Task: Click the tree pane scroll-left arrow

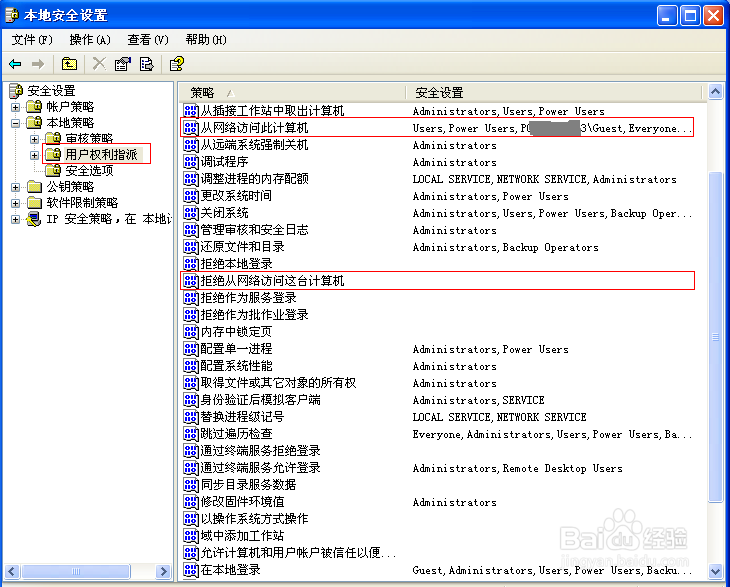Action: coord(13,571)
